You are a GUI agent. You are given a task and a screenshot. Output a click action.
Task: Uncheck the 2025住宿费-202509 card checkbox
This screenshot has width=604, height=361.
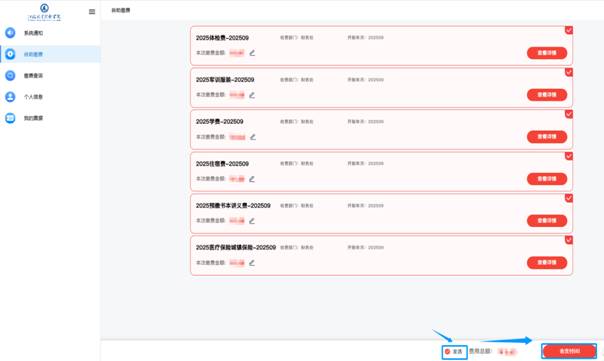click(569, 156)
